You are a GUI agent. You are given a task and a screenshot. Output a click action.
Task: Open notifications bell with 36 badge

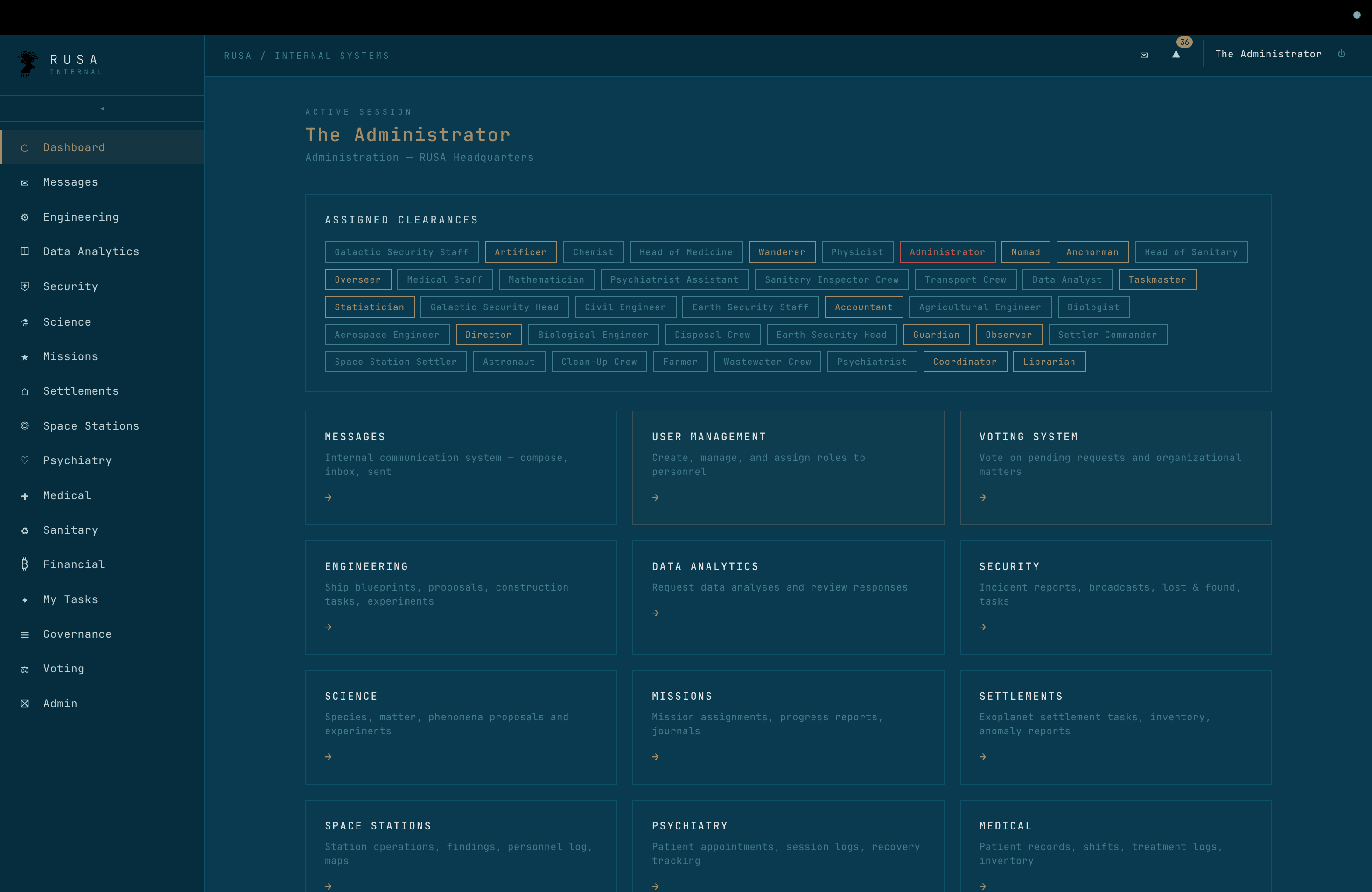[x=1176, y=54]
